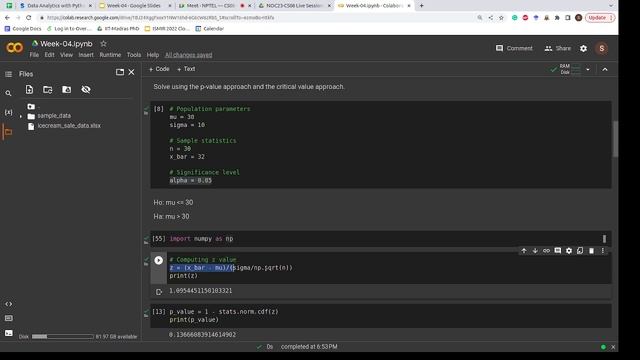
Task: Toggle show hidden files eye icon
Action: point(86,89)
